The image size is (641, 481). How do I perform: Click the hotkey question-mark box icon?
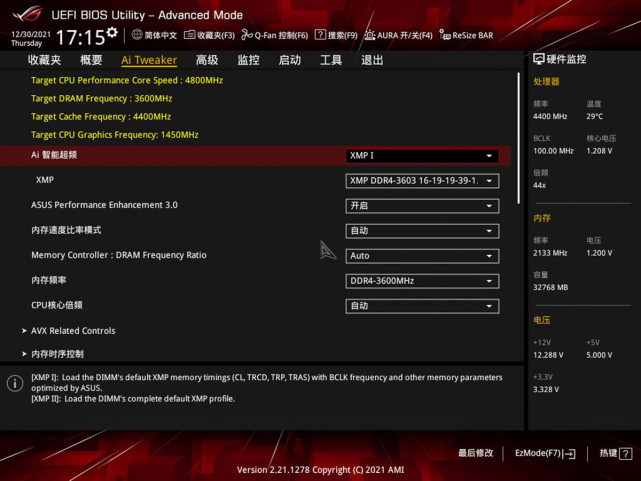coord(625,454)
